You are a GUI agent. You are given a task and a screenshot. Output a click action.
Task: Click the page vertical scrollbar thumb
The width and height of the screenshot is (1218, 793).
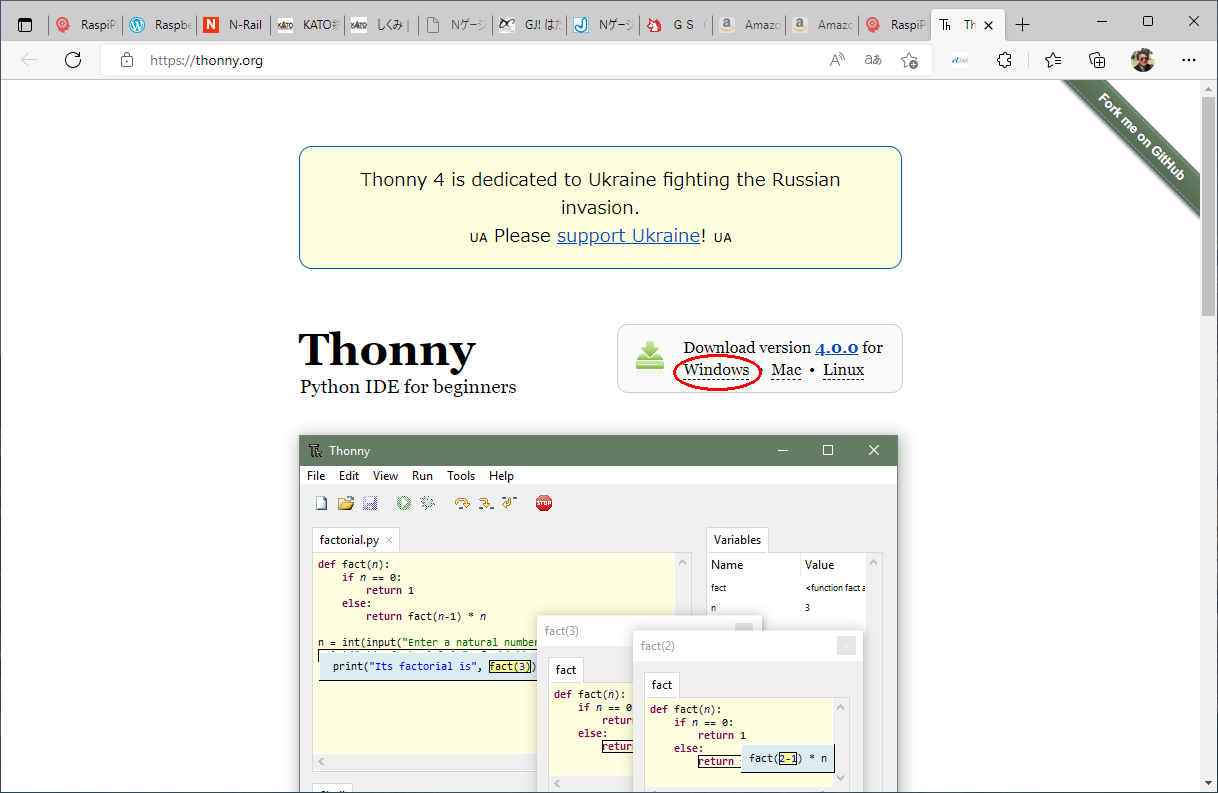tap(1208, 208)
